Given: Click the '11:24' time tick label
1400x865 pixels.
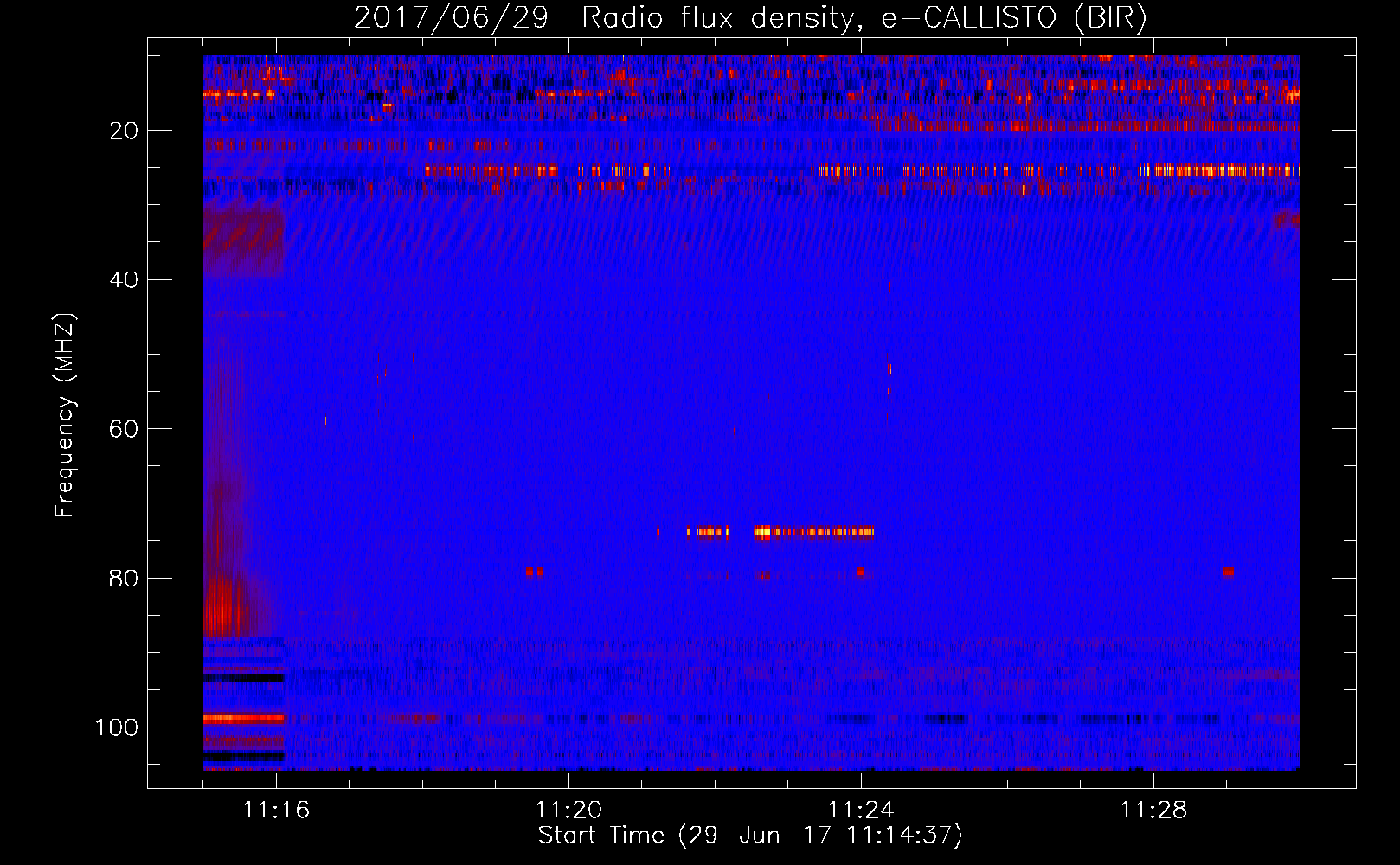Looking at the screenshot, I should [x=861, y=811].
